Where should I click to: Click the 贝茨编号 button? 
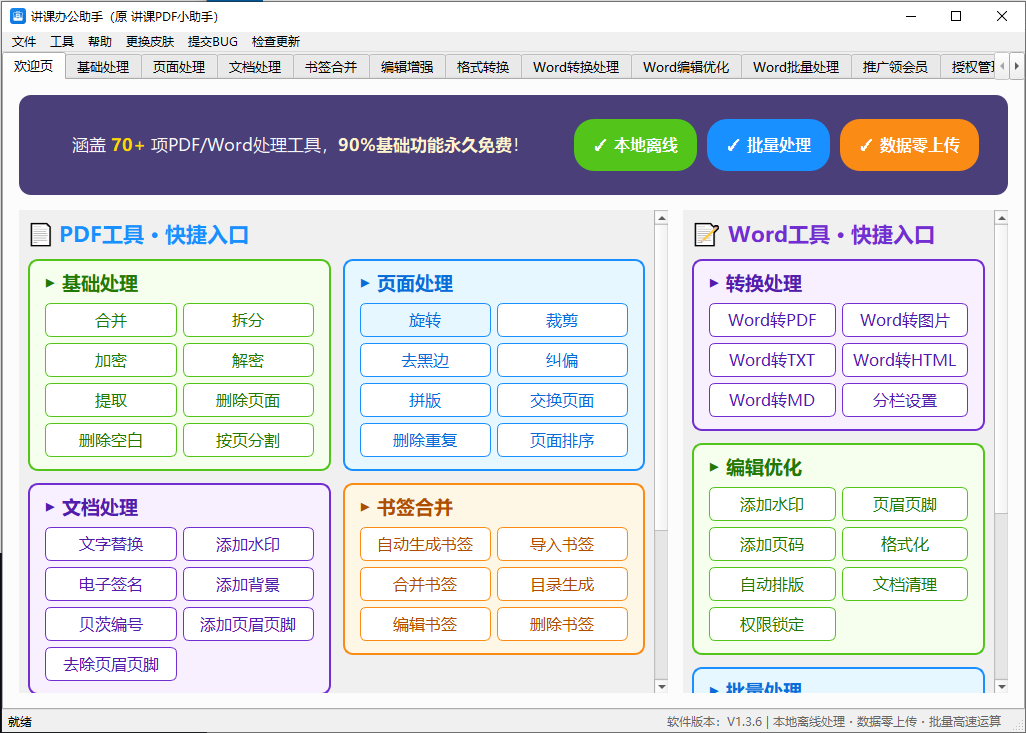pyautogui.click(x=111, y=624)
